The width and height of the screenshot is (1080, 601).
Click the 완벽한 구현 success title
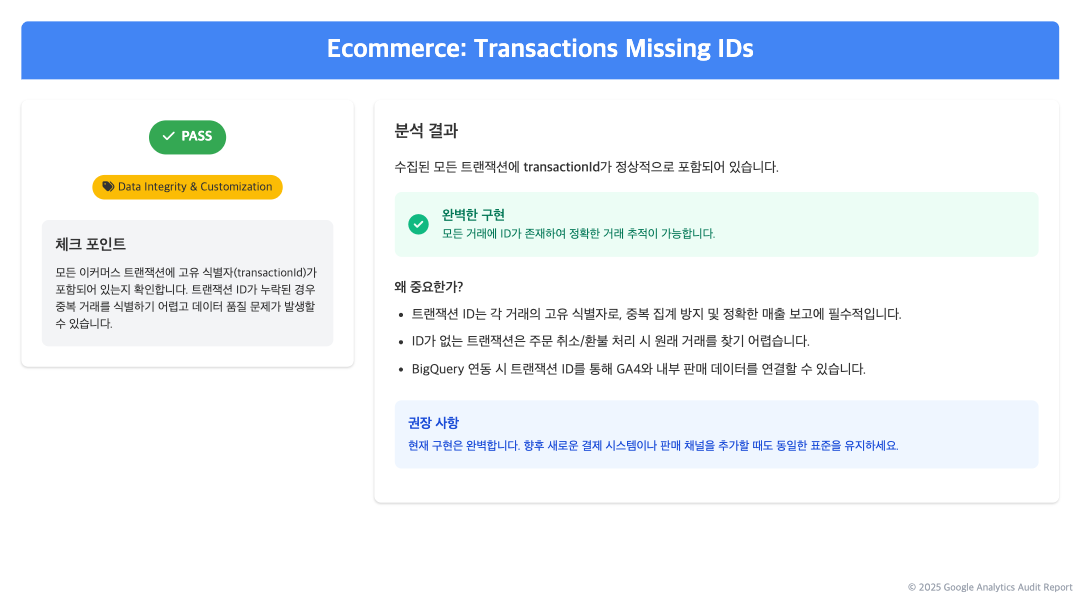tap(473, 215)
